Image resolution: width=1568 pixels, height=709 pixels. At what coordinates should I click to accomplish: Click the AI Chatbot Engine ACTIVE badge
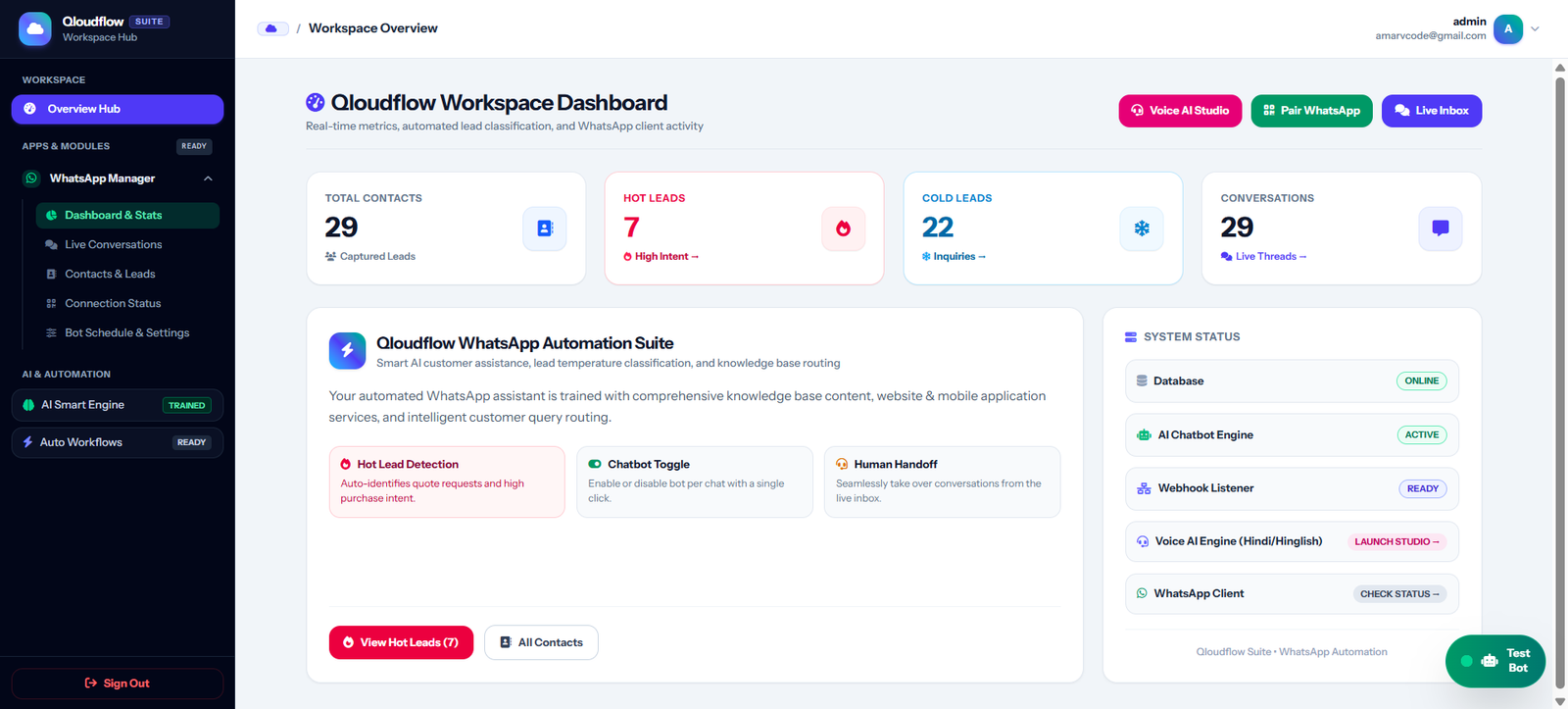pos(1421,435)
